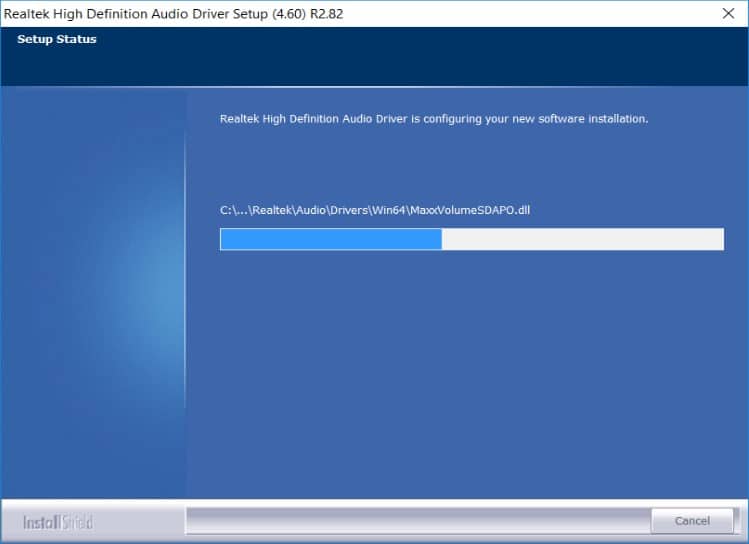749x544 pixels.
Task: Click the Realtek folder name in file path
Action: (273, 209)
